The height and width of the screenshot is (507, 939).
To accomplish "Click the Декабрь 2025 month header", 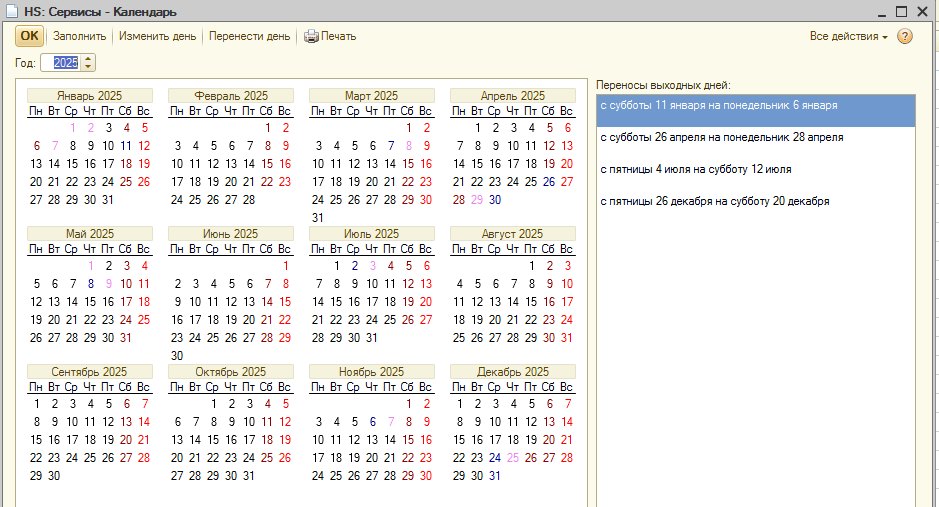I will click(x=513, y=372).
